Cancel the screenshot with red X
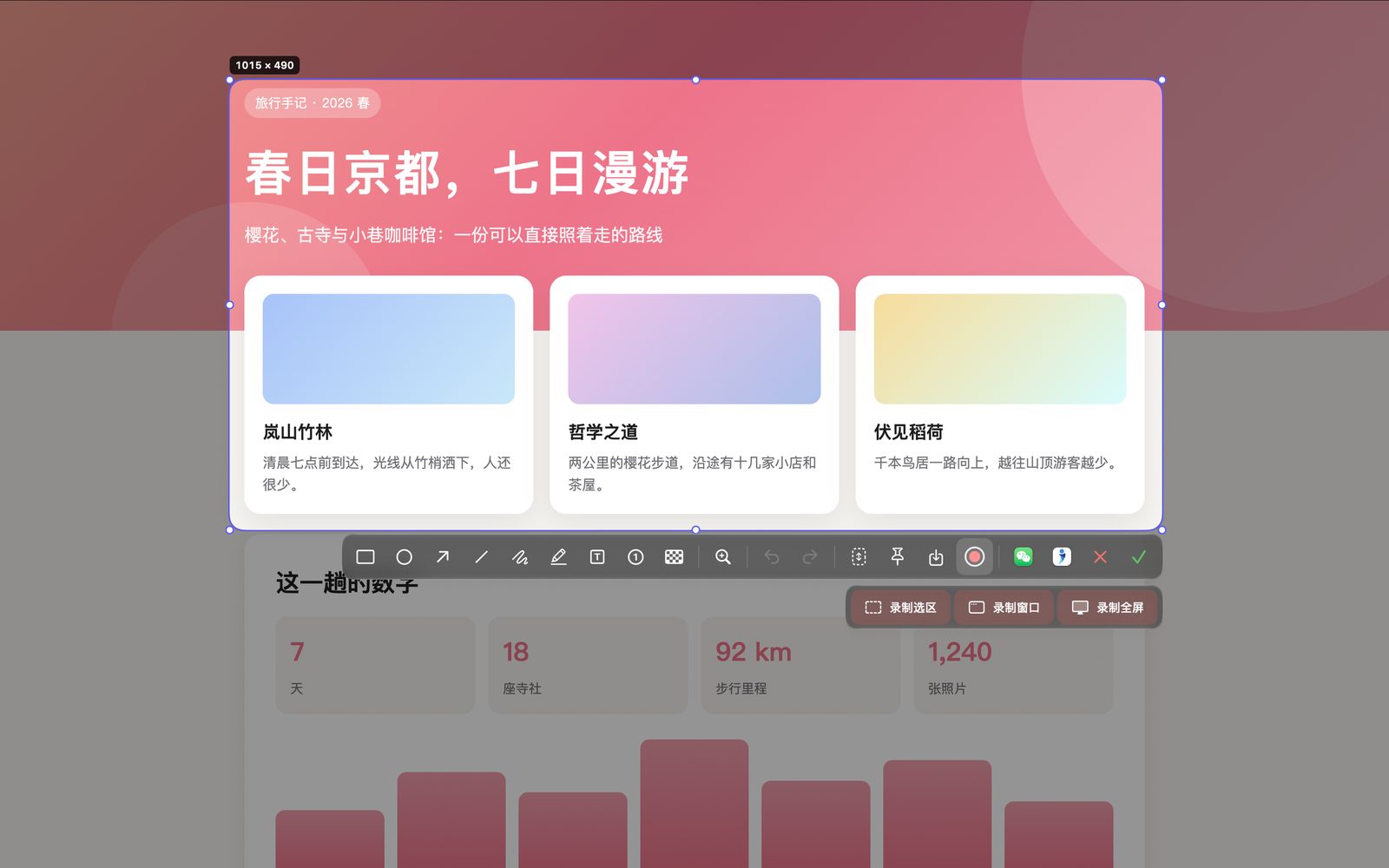Image resolution: width=1389 pixels, height=868 pixels. (x=1100, y=557)
